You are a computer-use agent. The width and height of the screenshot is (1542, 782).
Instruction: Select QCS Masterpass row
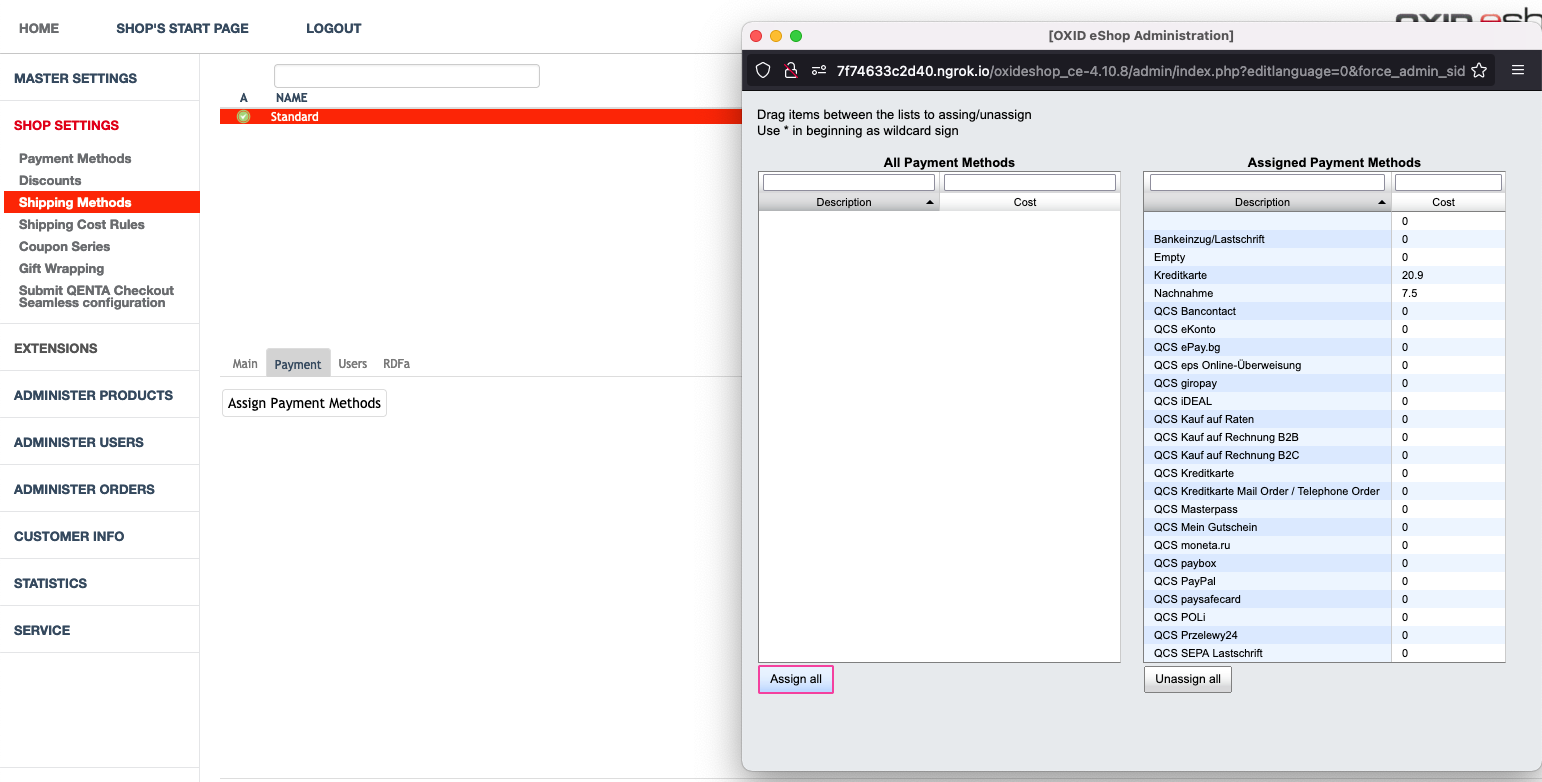(x=1324, y=509)
